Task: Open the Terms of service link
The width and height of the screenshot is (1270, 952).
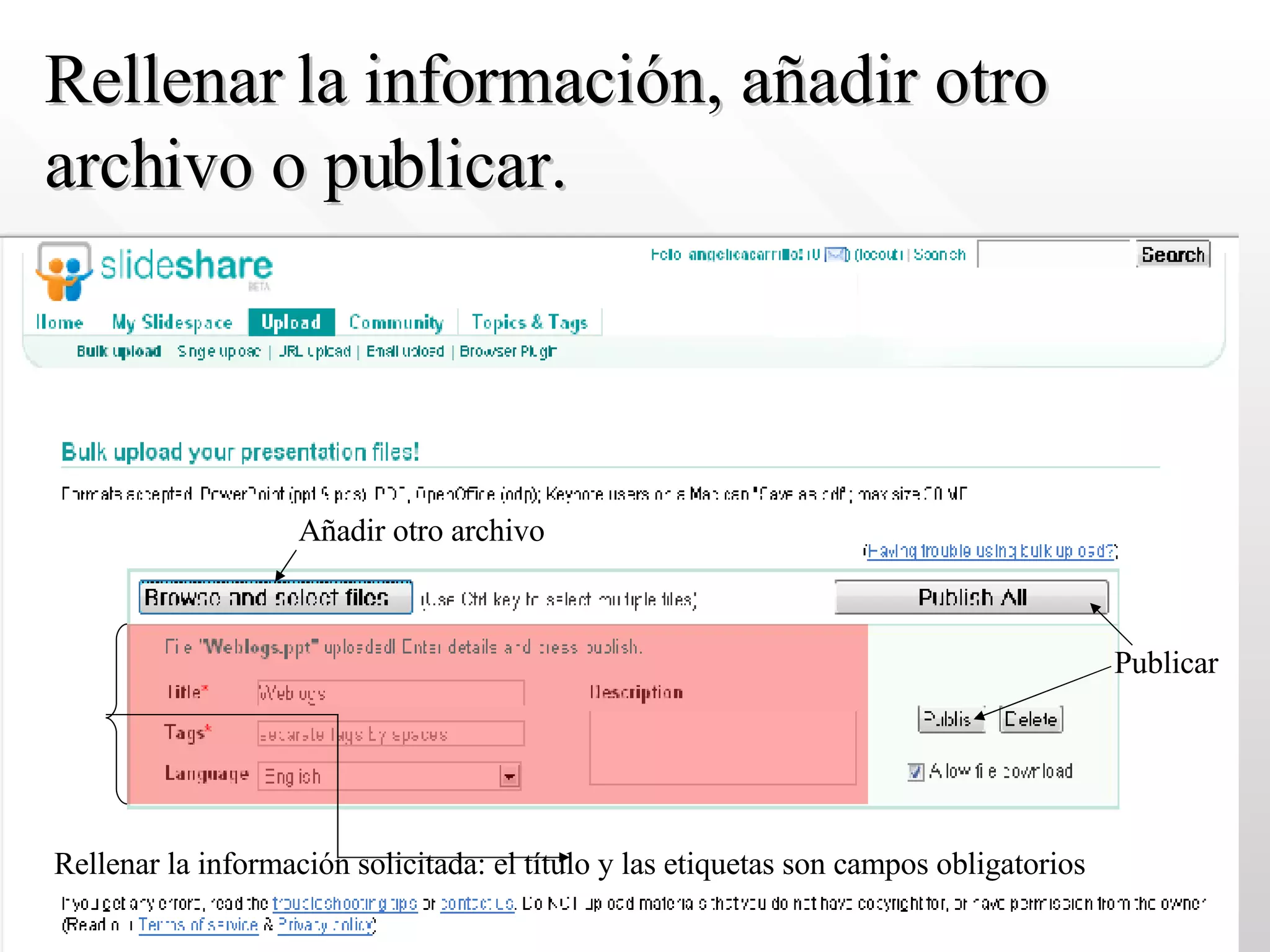Action: 198,925
